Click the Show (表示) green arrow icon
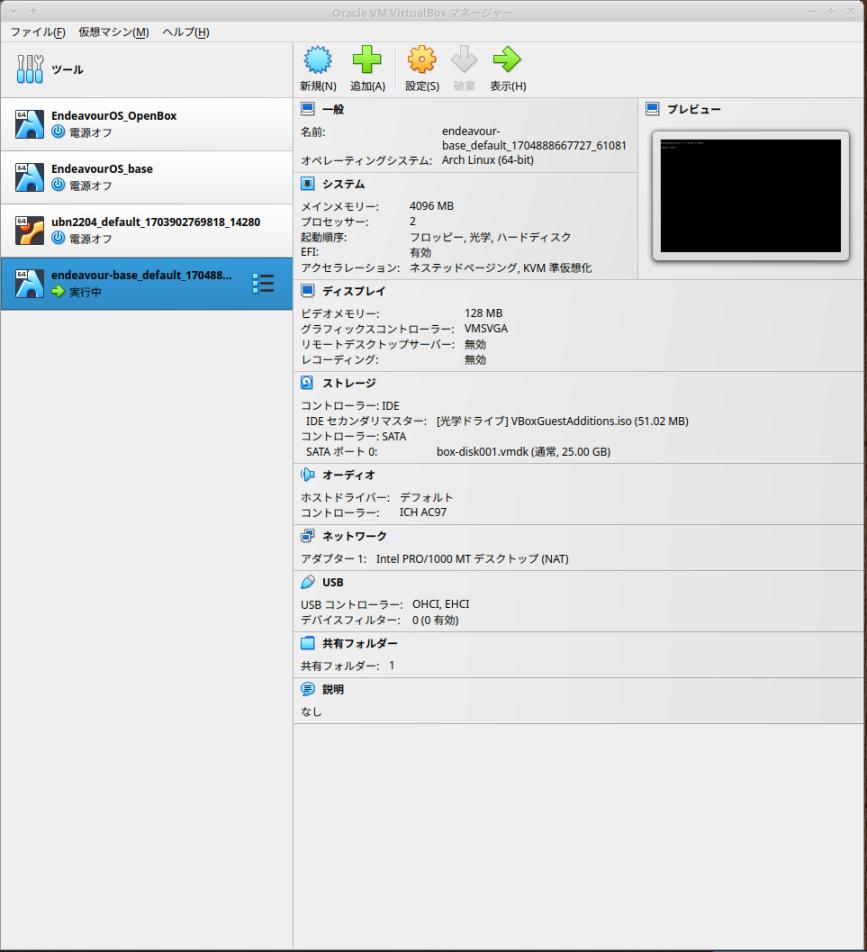The image size is (867, 952). [507, 60]
